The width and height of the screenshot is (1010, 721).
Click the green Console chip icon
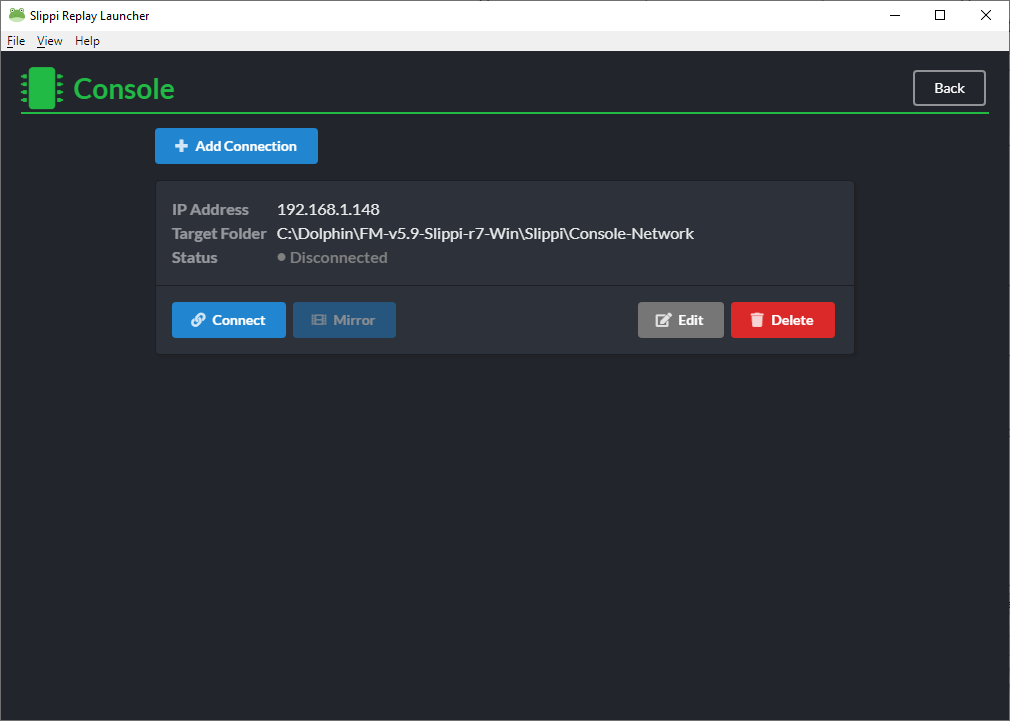point(43,88)
